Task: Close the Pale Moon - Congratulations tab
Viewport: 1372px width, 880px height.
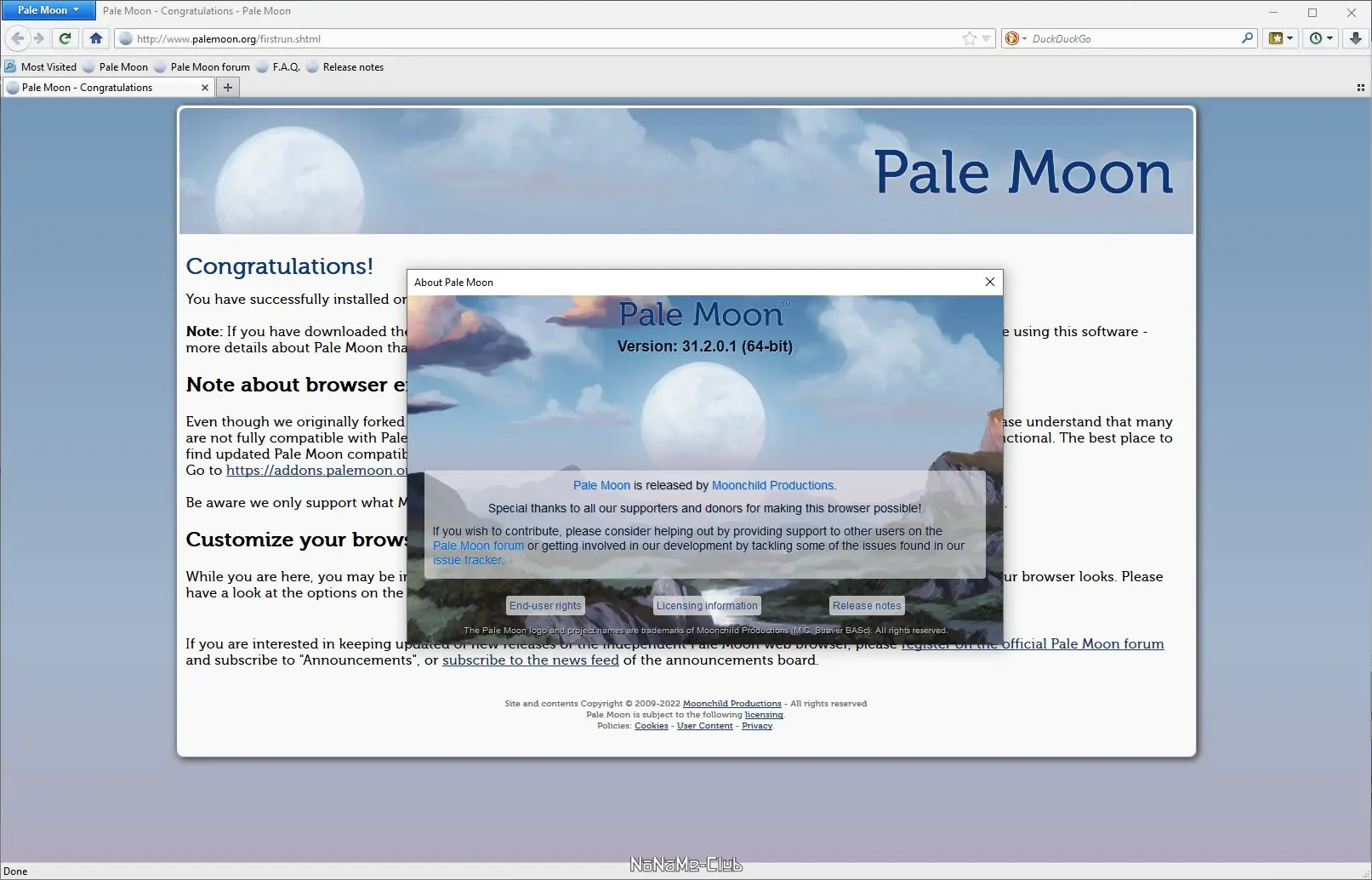Action: pos(204,88)
